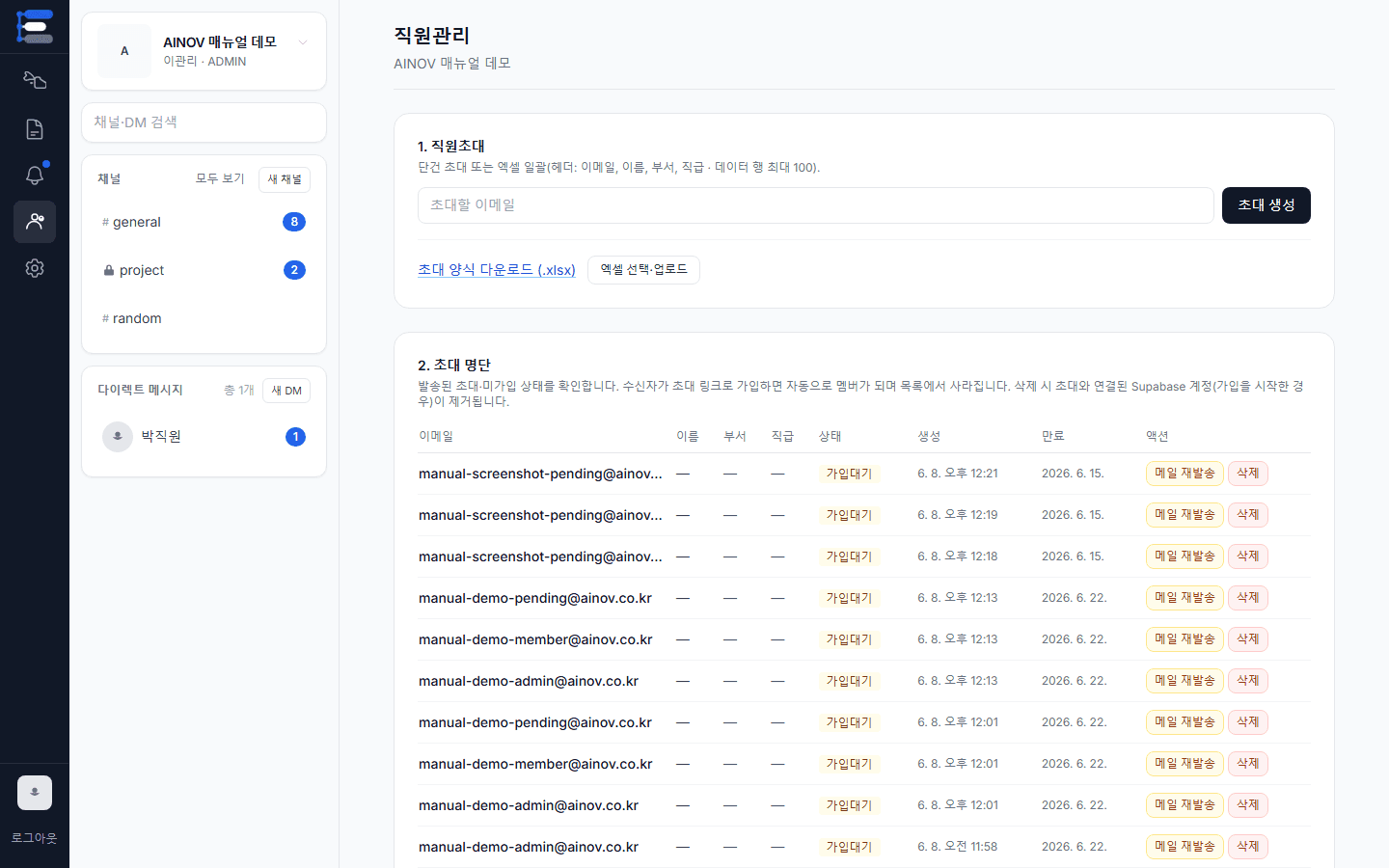1389x868 pixels.
Task: Resend mail to manual-demo-member created 12:01
Action: [x=1185, y=764]
